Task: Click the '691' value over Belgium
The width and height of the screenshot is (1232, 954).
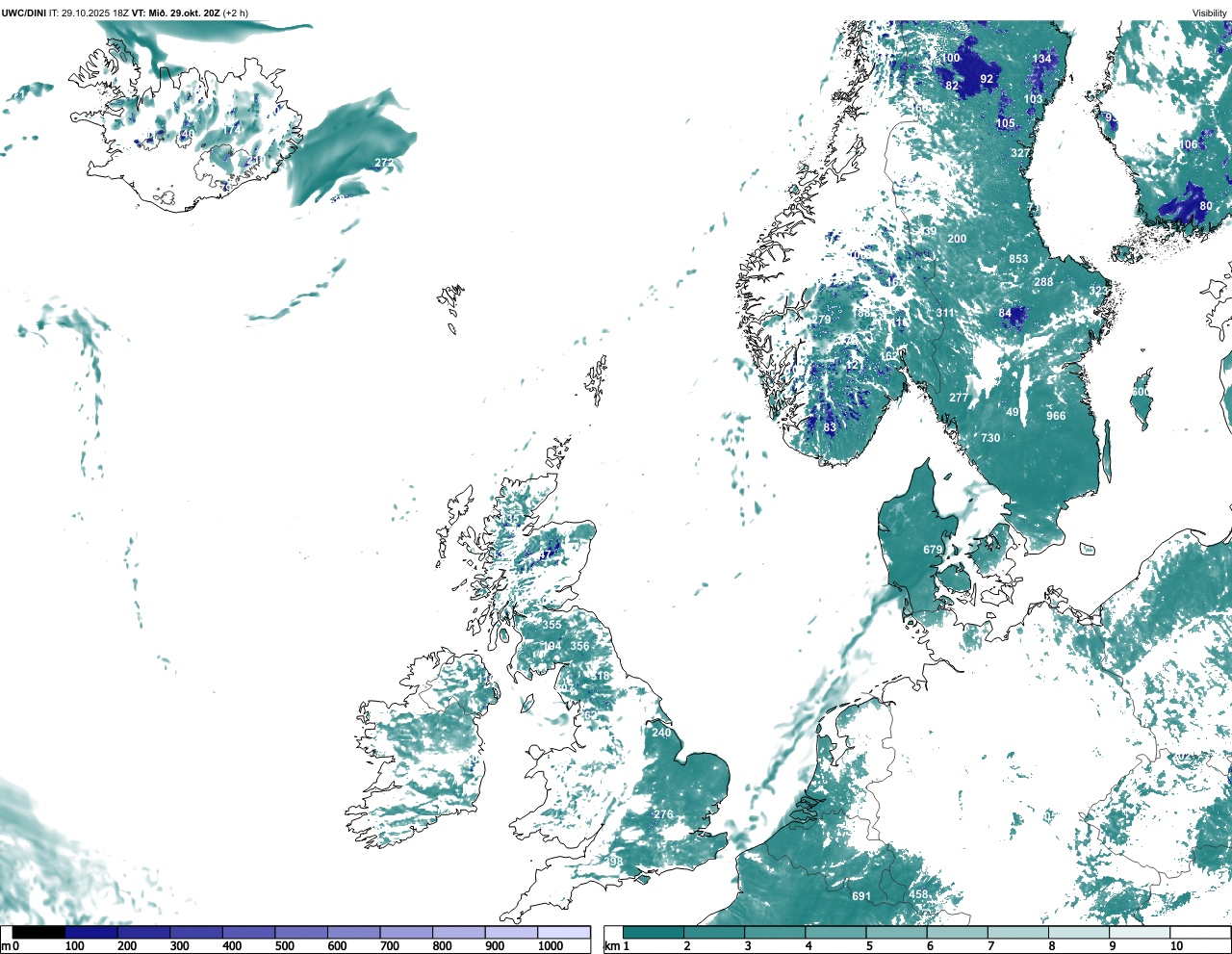Action: point(861,896)
